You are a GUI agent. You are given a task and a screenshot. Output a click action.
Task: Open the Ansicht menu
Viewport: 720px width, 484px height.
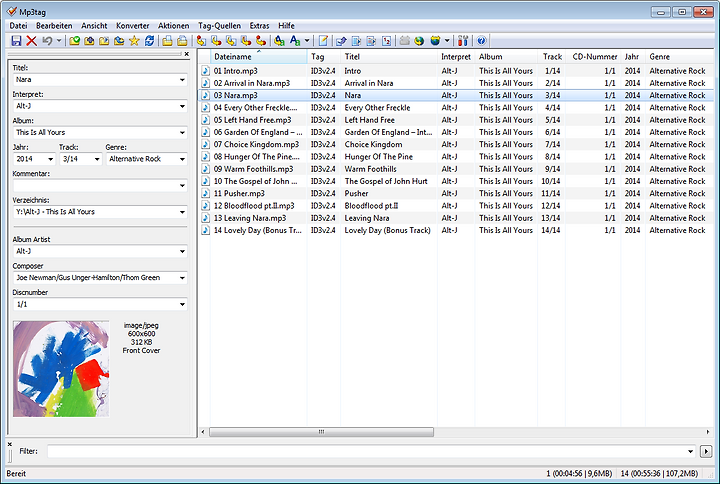coord(94,26)
